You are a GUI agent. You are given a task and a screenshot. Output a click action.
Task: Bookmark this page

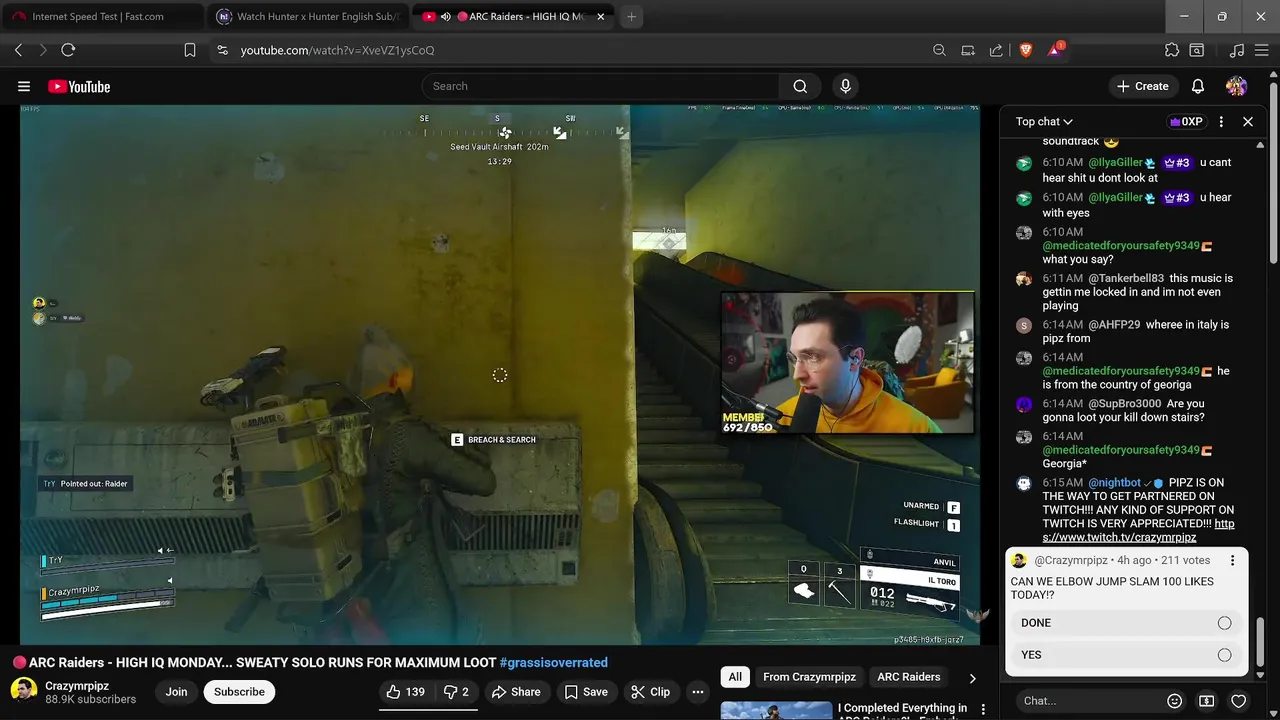pos(190,50)
